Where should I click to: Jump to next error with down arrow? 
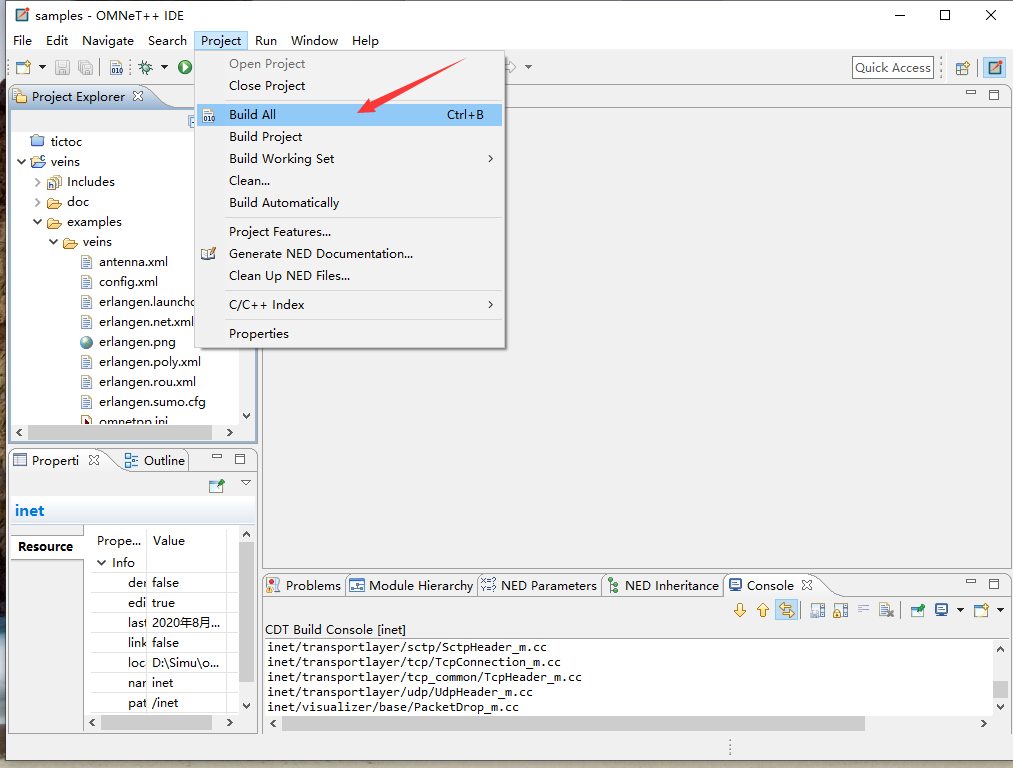coord(740,610)
